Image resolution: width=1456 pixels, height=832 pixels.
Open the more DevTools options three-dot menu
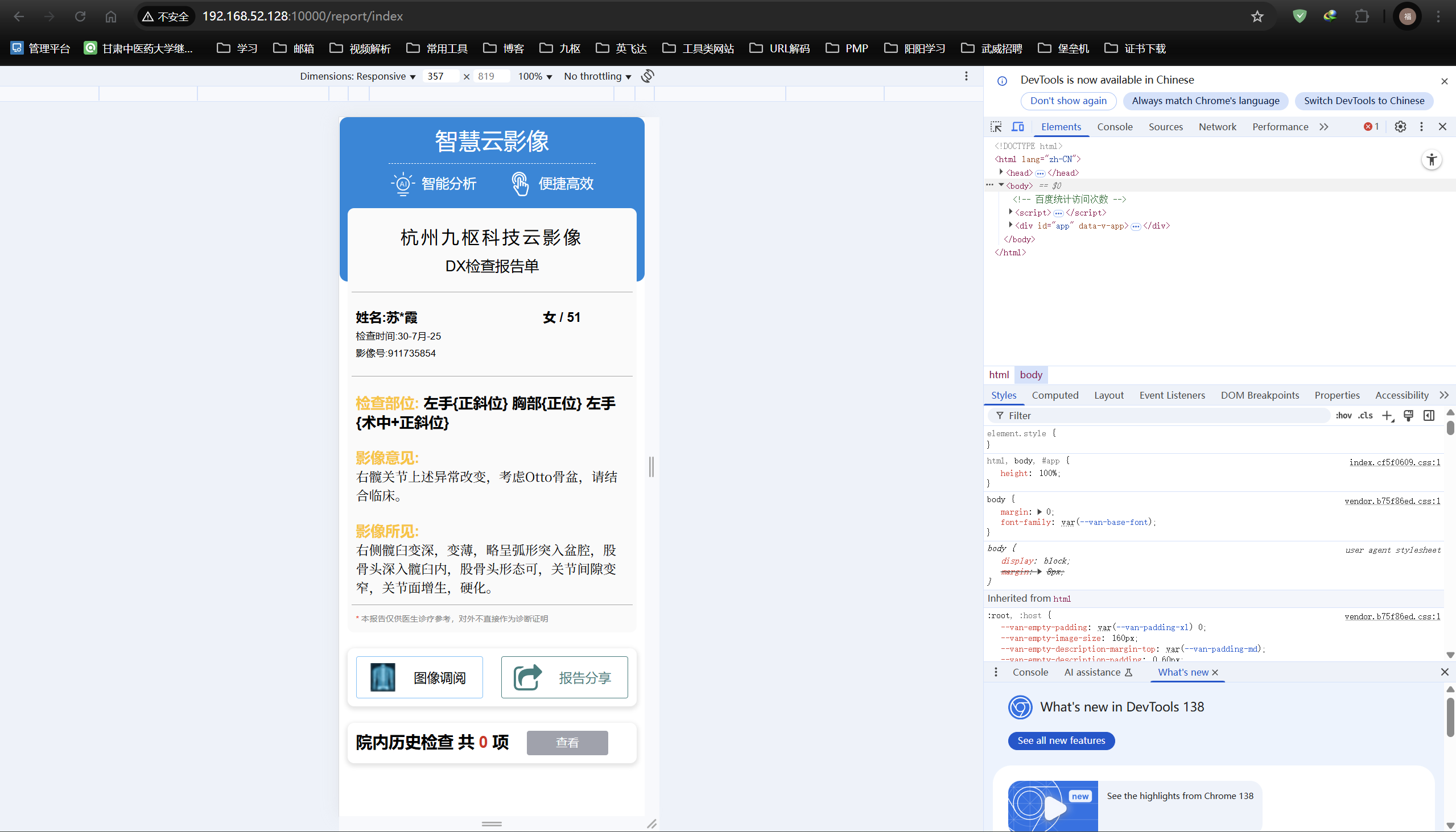tap(1422, 126)
